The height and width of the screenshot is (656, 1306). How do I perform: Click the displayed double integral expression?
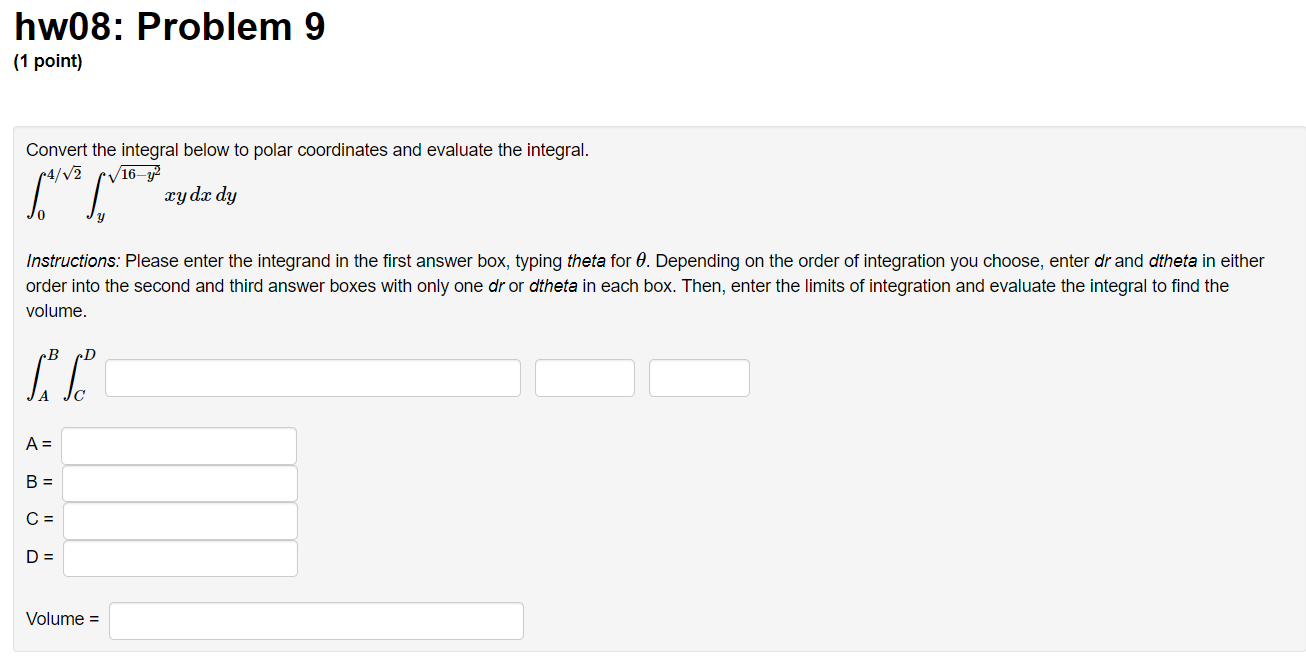[130, 190]
